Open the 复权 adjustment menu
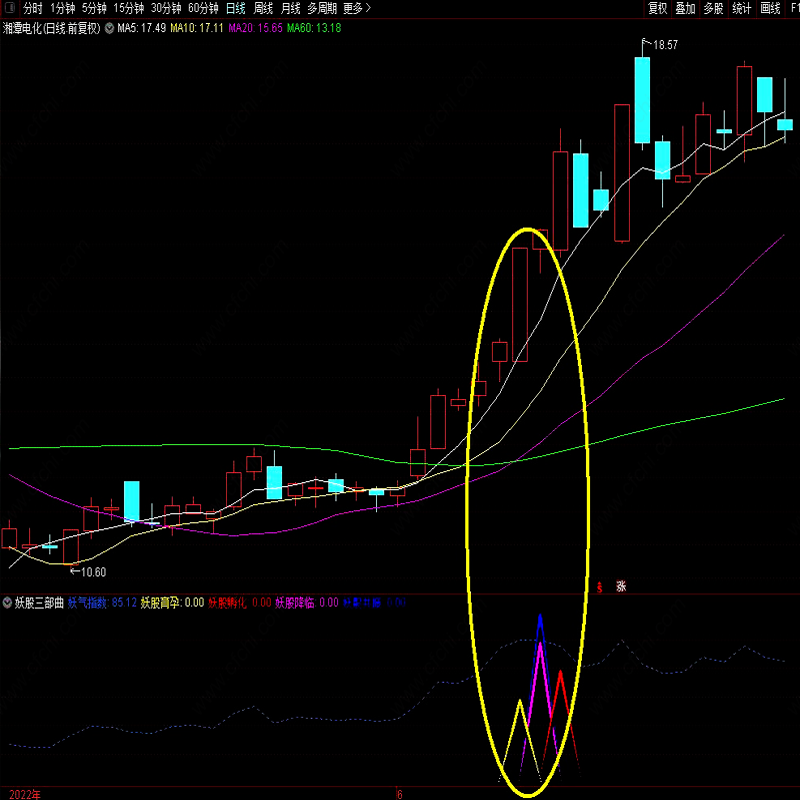The height and width of the screenshot is (800, 800). 657,8
